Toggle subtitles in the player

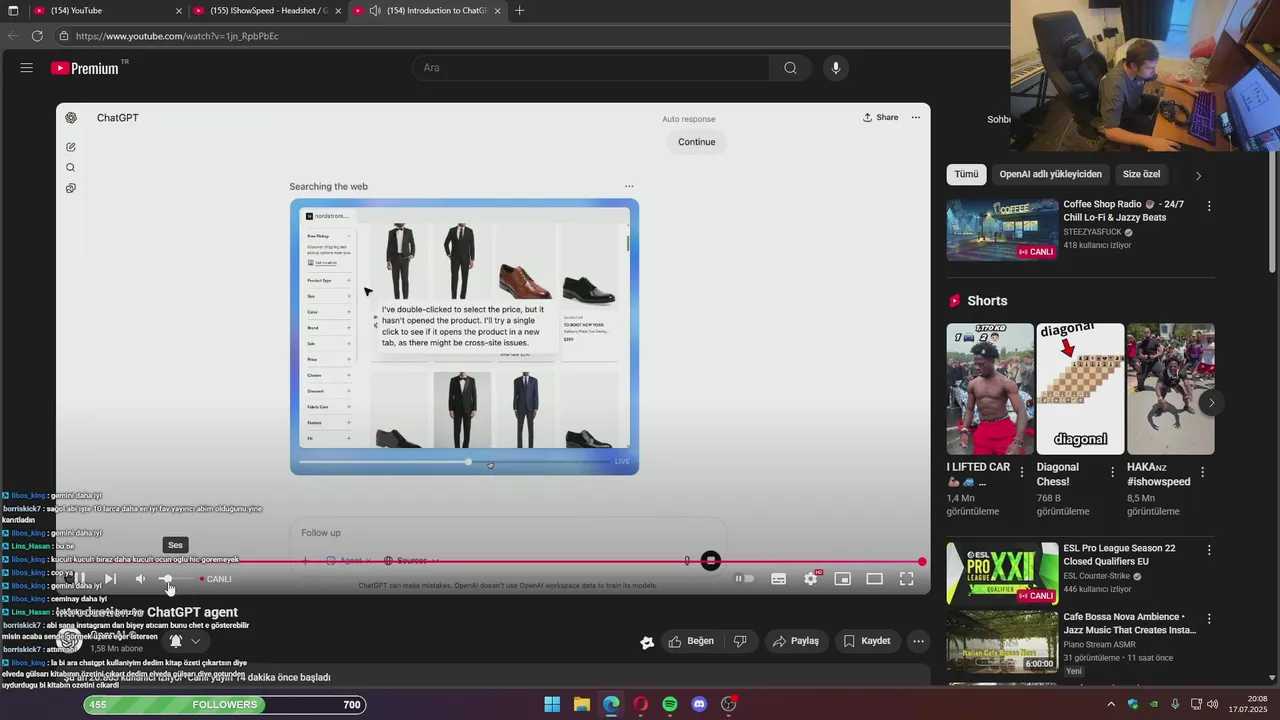pyautogui.click(x=778, y=579)
